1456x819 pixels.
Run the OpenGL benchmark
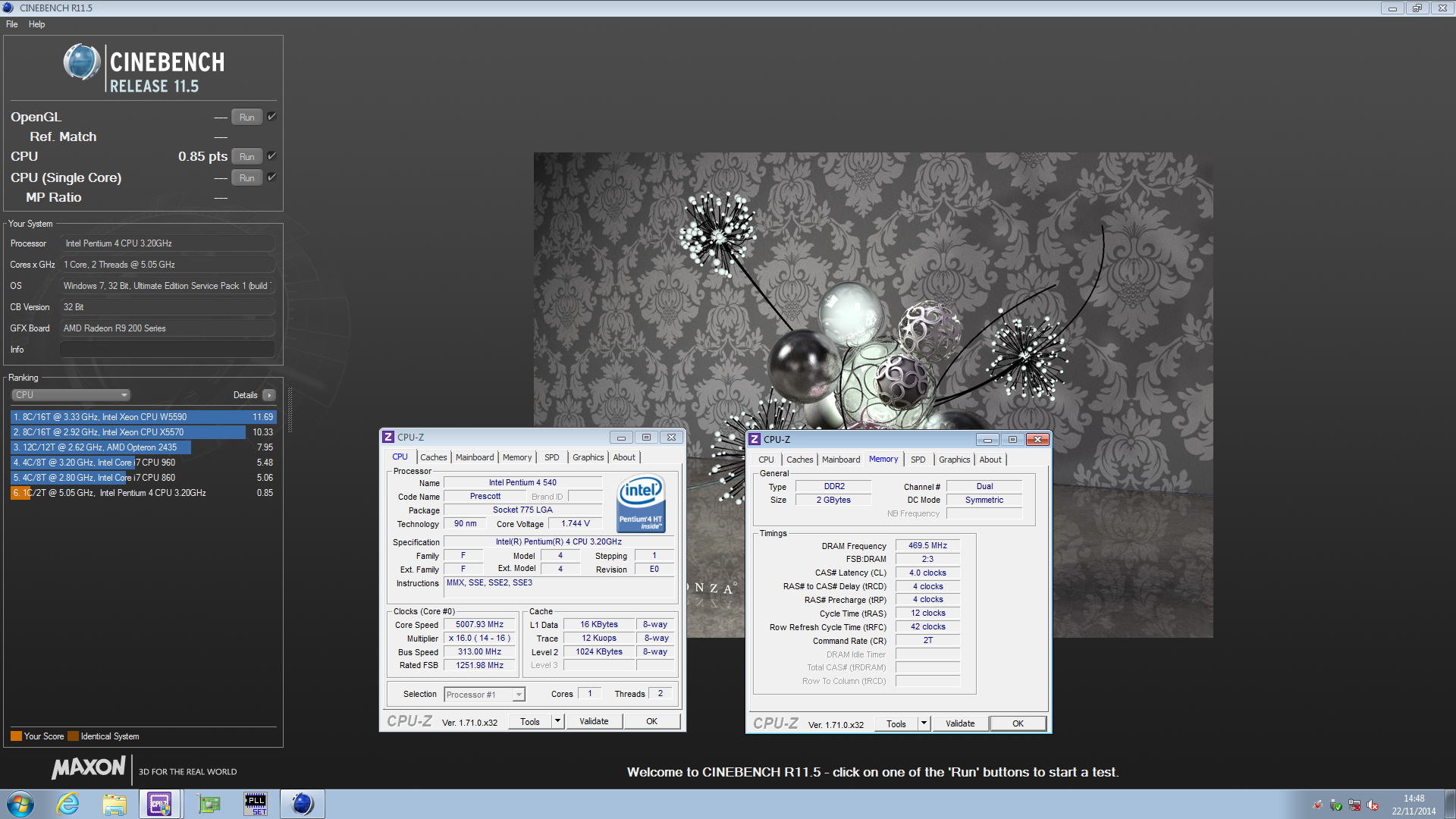point(247,117)
